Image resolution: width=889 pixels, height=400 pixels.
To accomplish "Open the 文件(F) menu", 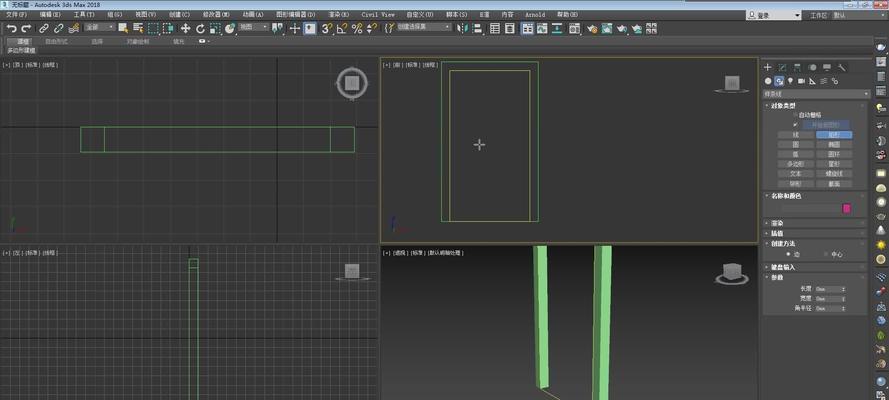I will point(16,15).
